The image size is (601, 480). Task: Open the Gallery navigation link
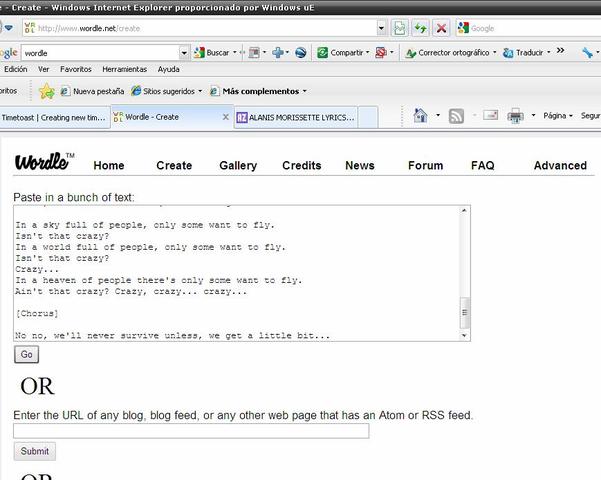coord(238,165)
